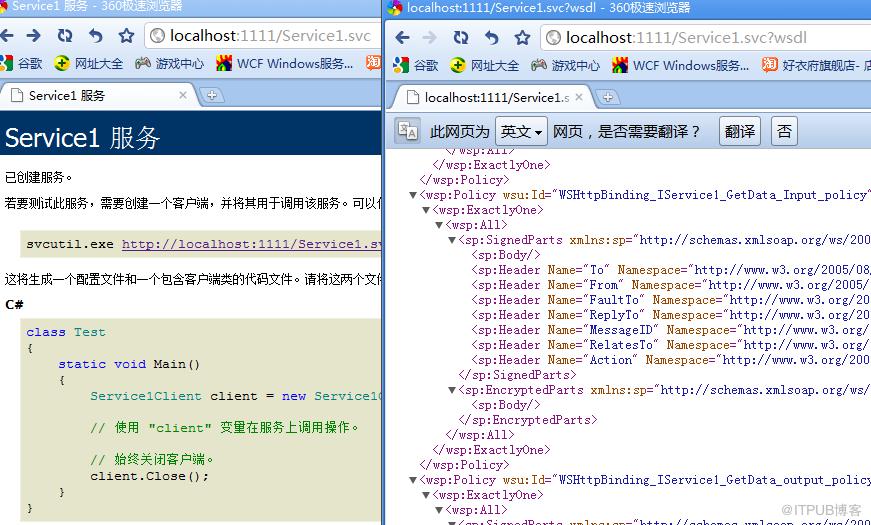Bookmark star in left browser window
The height and width of the screenshot is (525, 871).
click(x=127, y=36)
